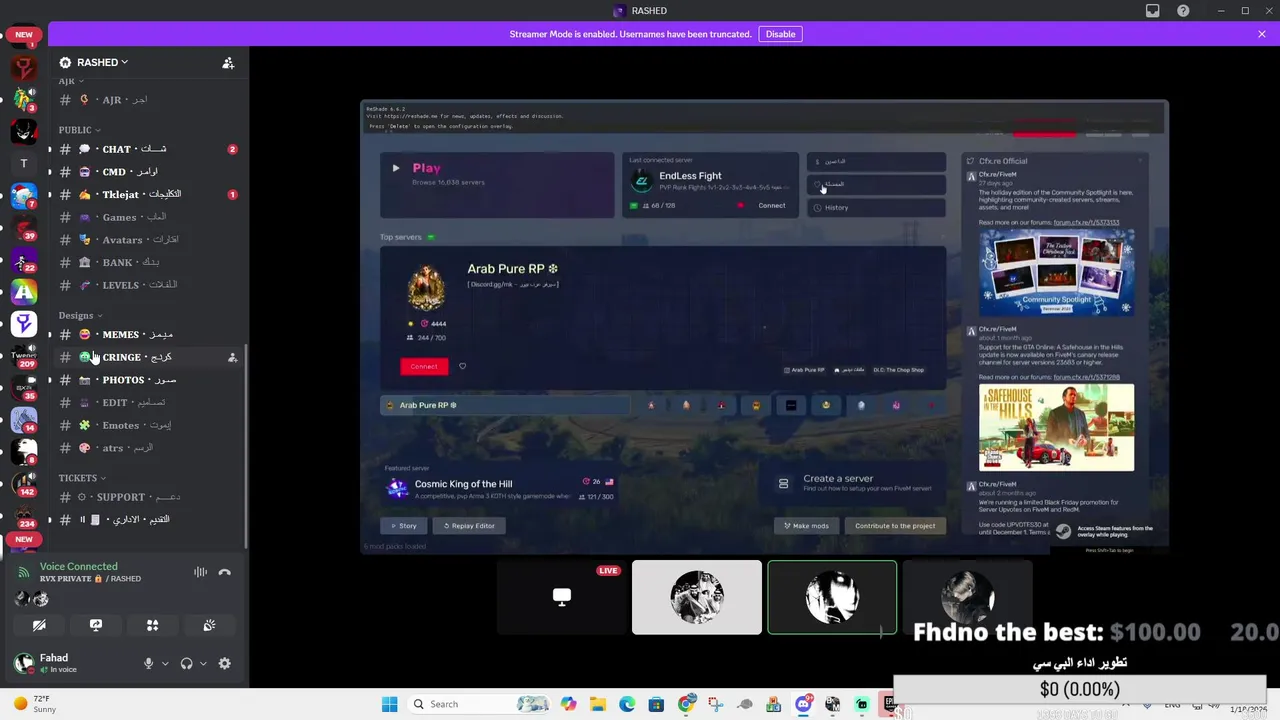Open the help question-mark icon
1280x720 pixels.
coord(1184,11)
